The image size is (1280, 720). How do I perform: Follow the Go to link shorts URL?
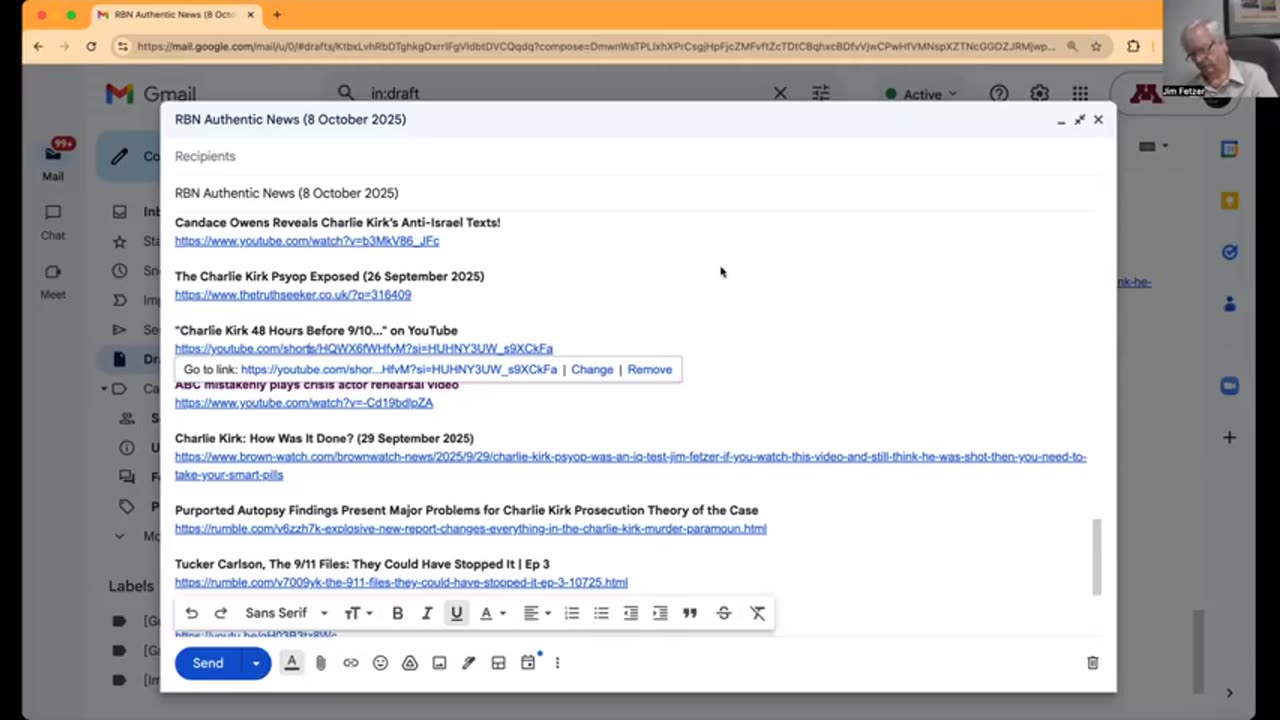[x=399, y=370]
